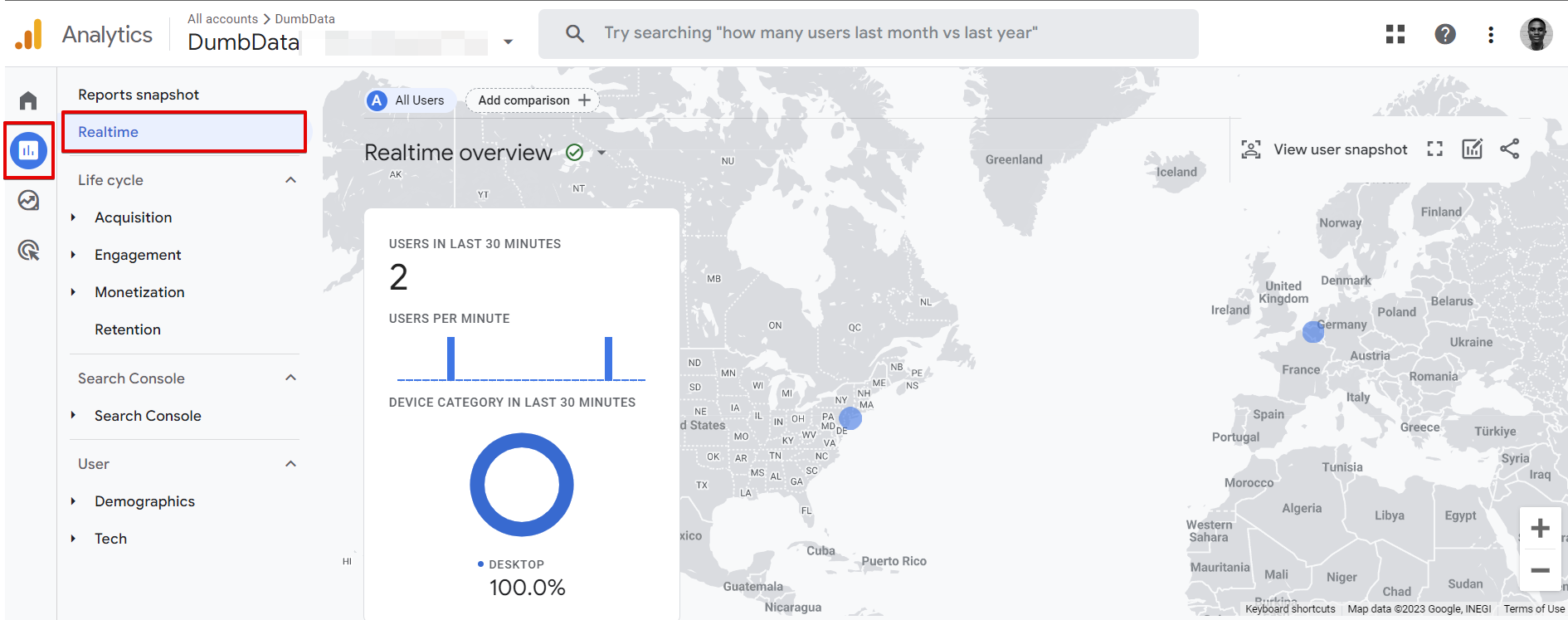Screen dimensions: 1568x620
Task: Select the Explore compass icon
Action: 27,200
